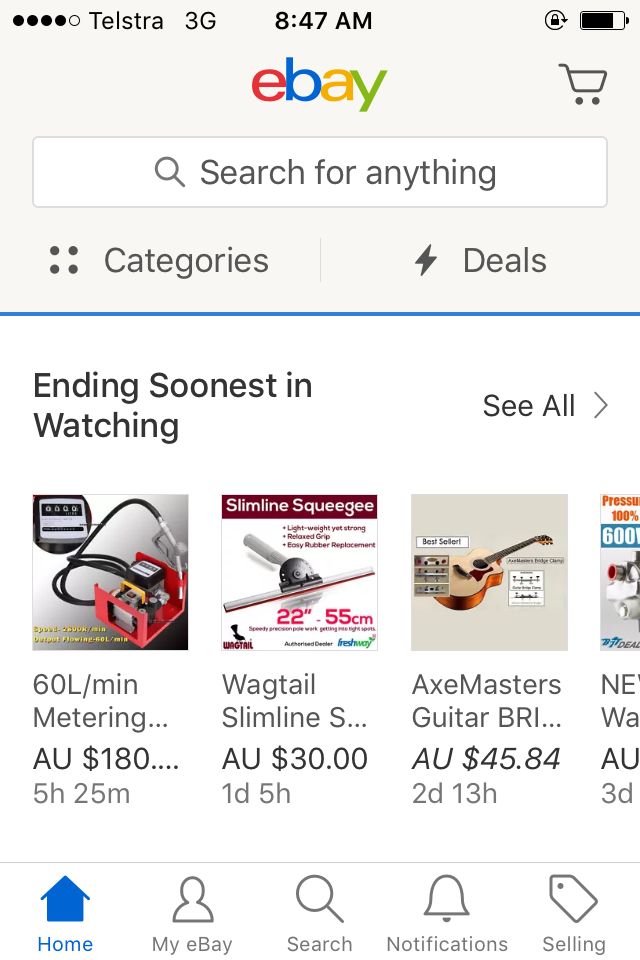Go to the Search tab
This screenshot has width=640, height=960.
point(319,912)
